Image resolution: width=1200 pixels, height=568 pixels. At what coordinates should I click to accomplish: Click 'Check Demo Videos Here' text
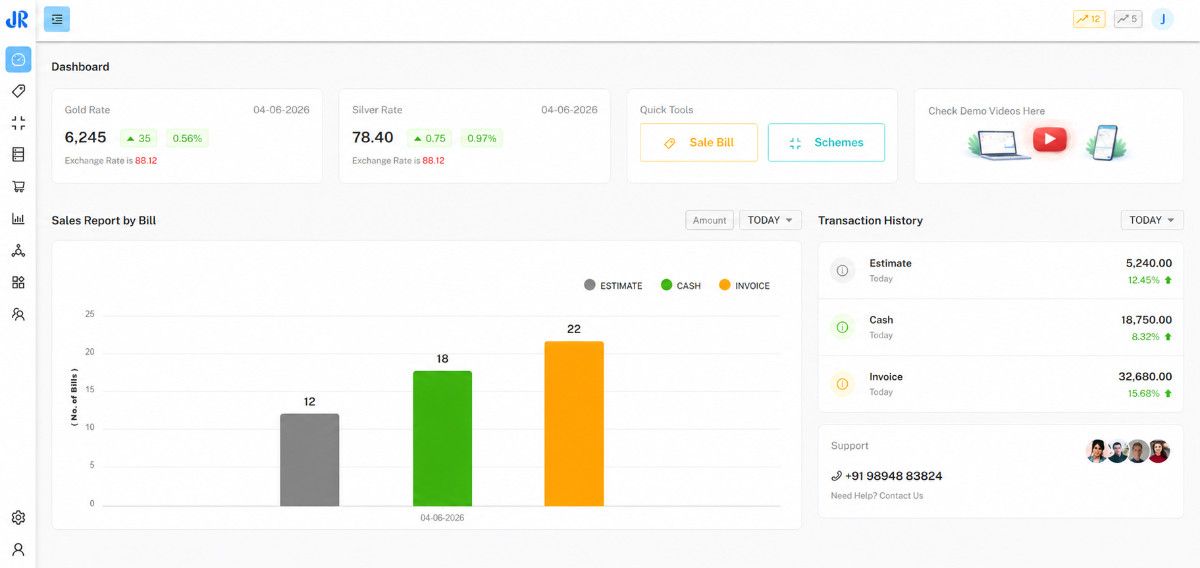[x=987, y=111]
